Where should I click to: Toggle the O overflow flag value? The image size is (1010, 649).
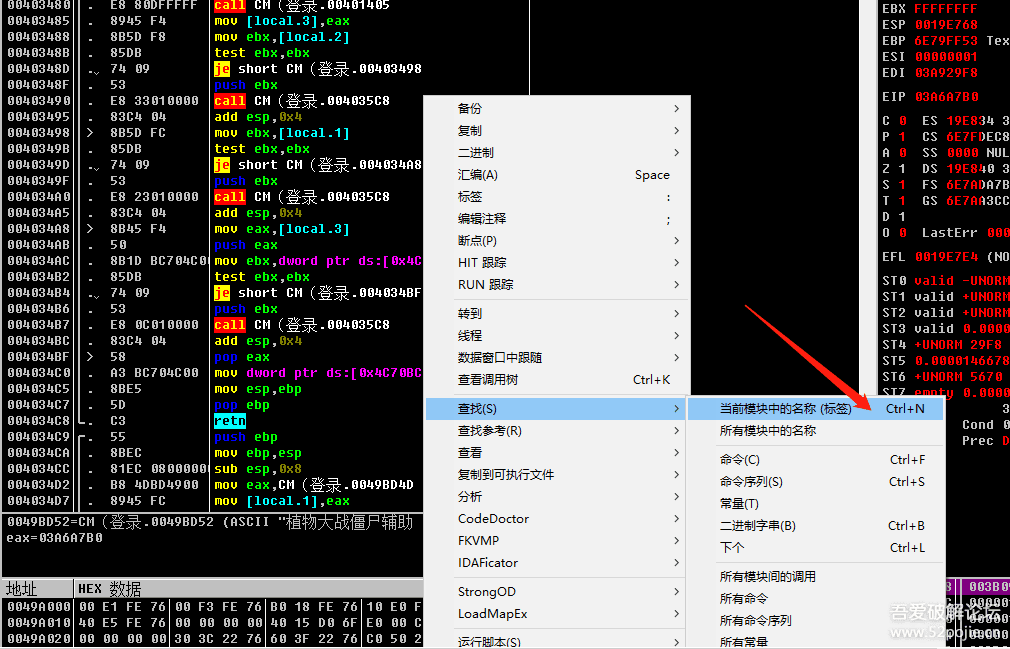pos(903,233)
